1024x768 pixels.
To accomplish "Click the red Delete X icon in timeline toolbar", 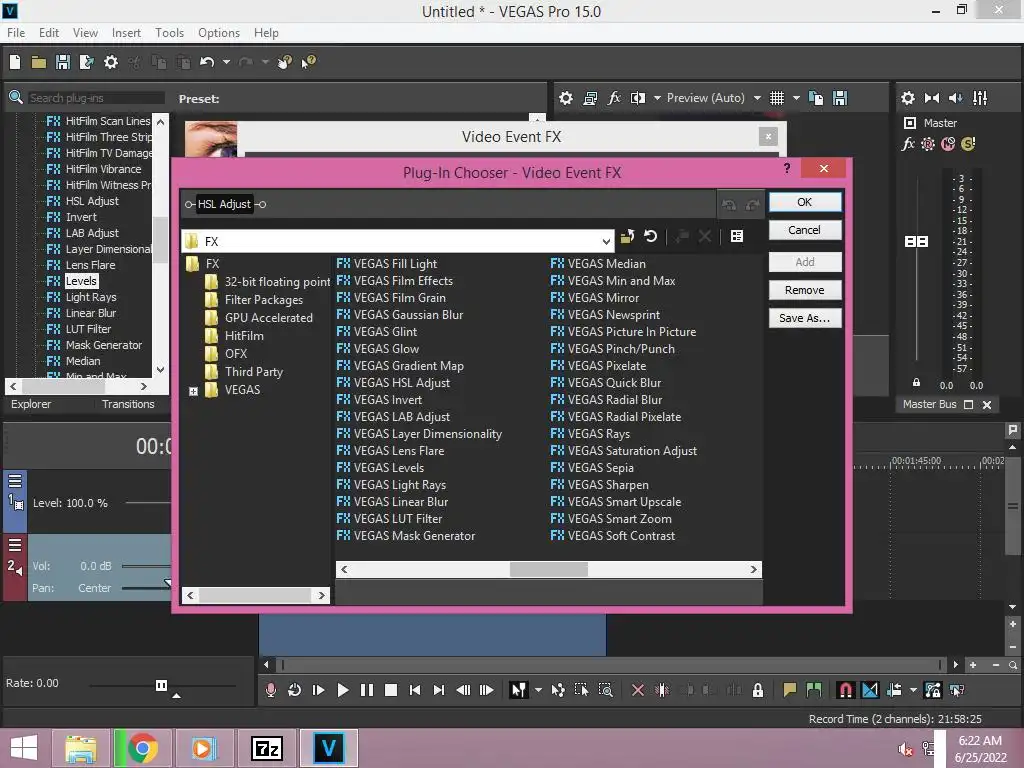I will (x=638, y=690).
